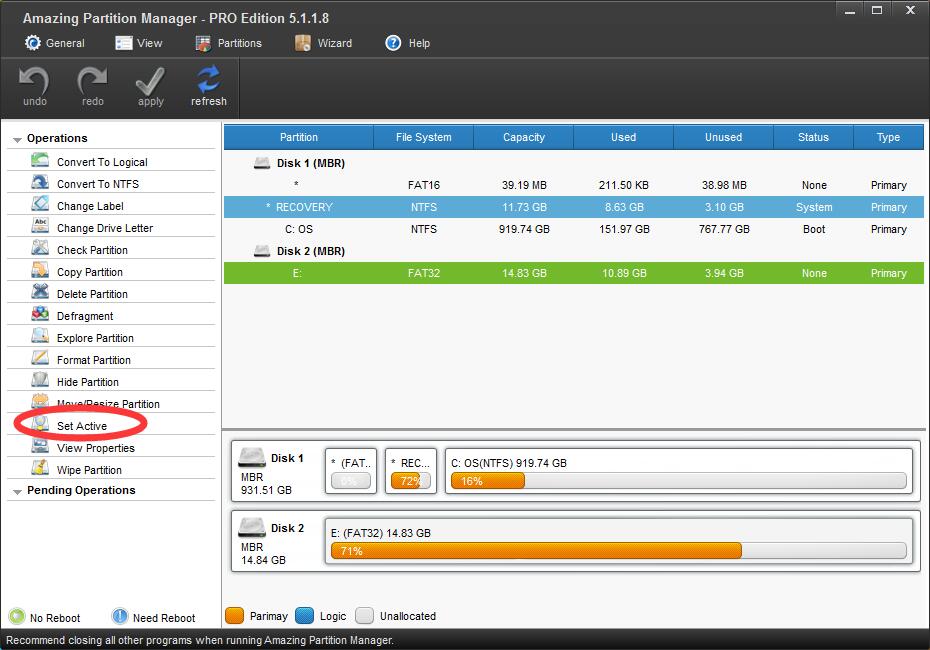Click the undo arrow icon
This screenshot has height=650, width=930.
coord(34,80)
